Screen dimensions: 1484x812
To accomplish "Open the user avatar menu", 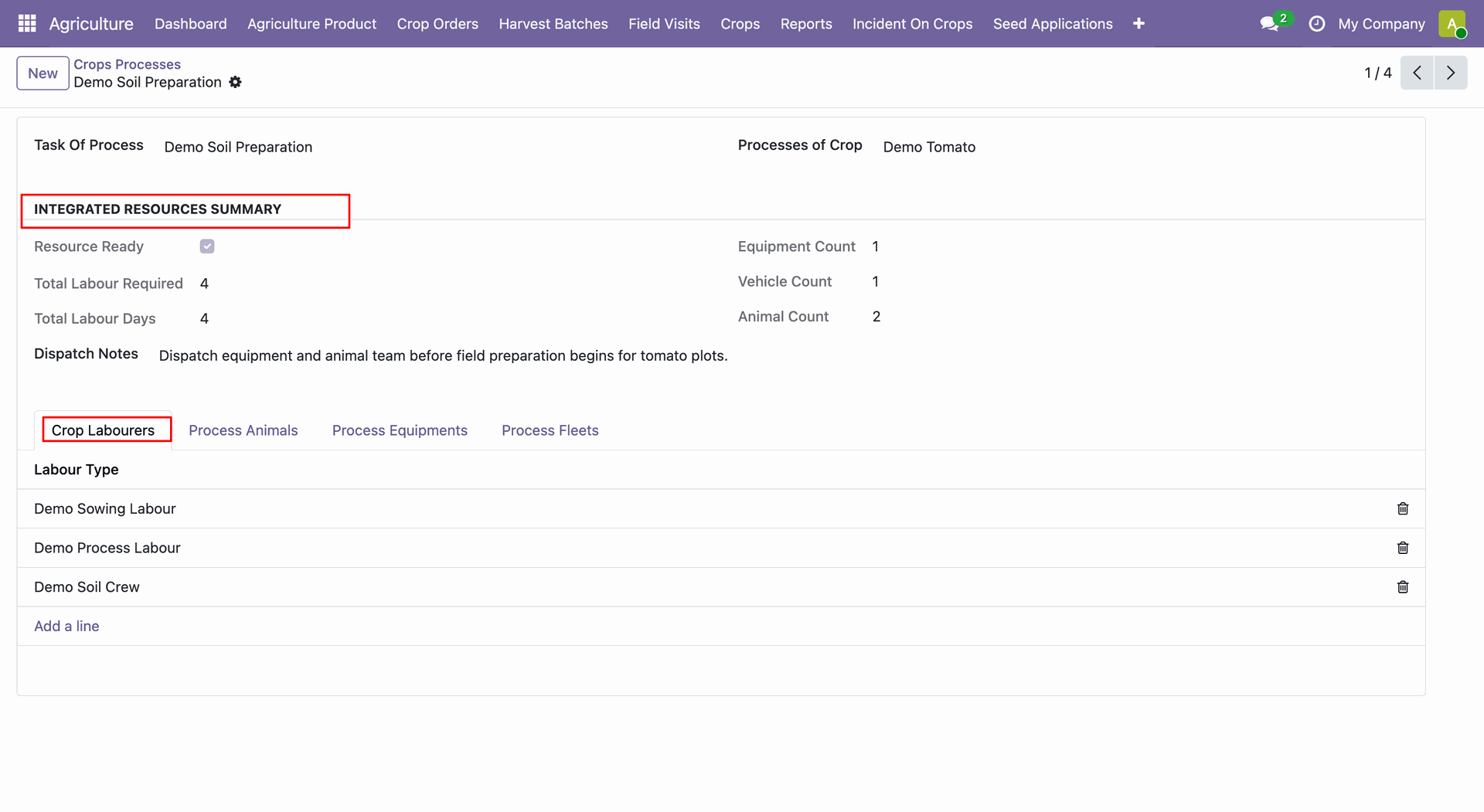I will [1452, 23].
